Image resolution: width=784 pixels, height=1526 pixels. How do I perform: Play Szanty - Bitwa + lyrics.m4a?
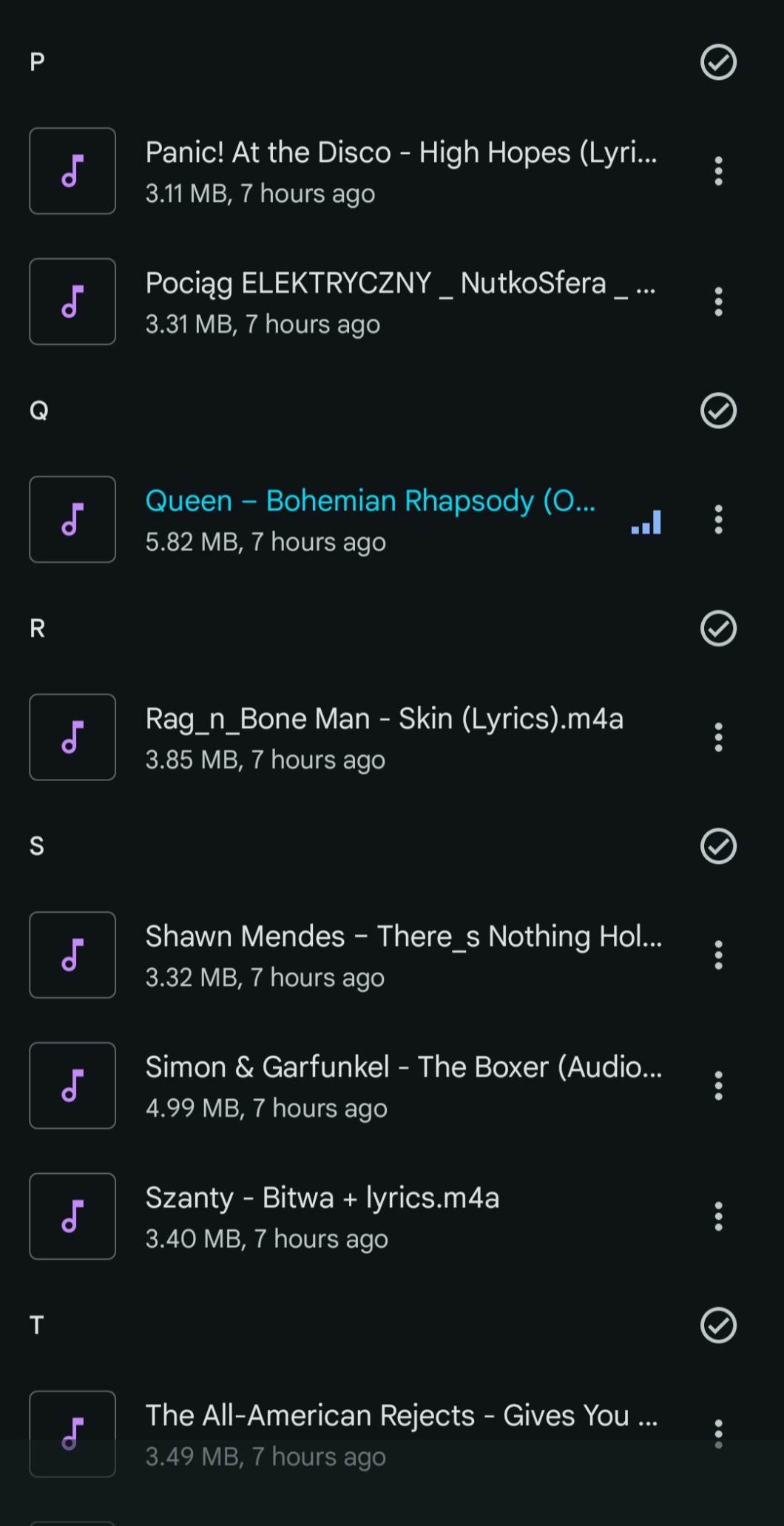[x=322, y=1216]
